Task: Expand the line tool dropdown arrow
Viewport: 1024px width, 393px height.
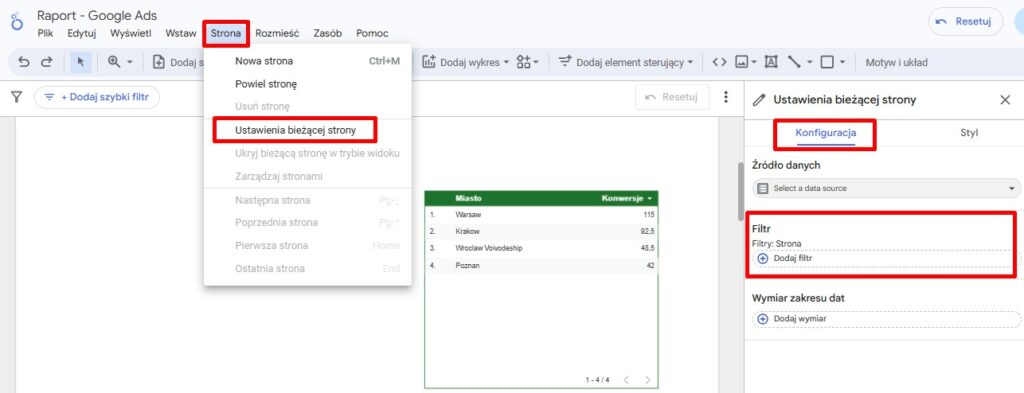Action: (810, 63)
